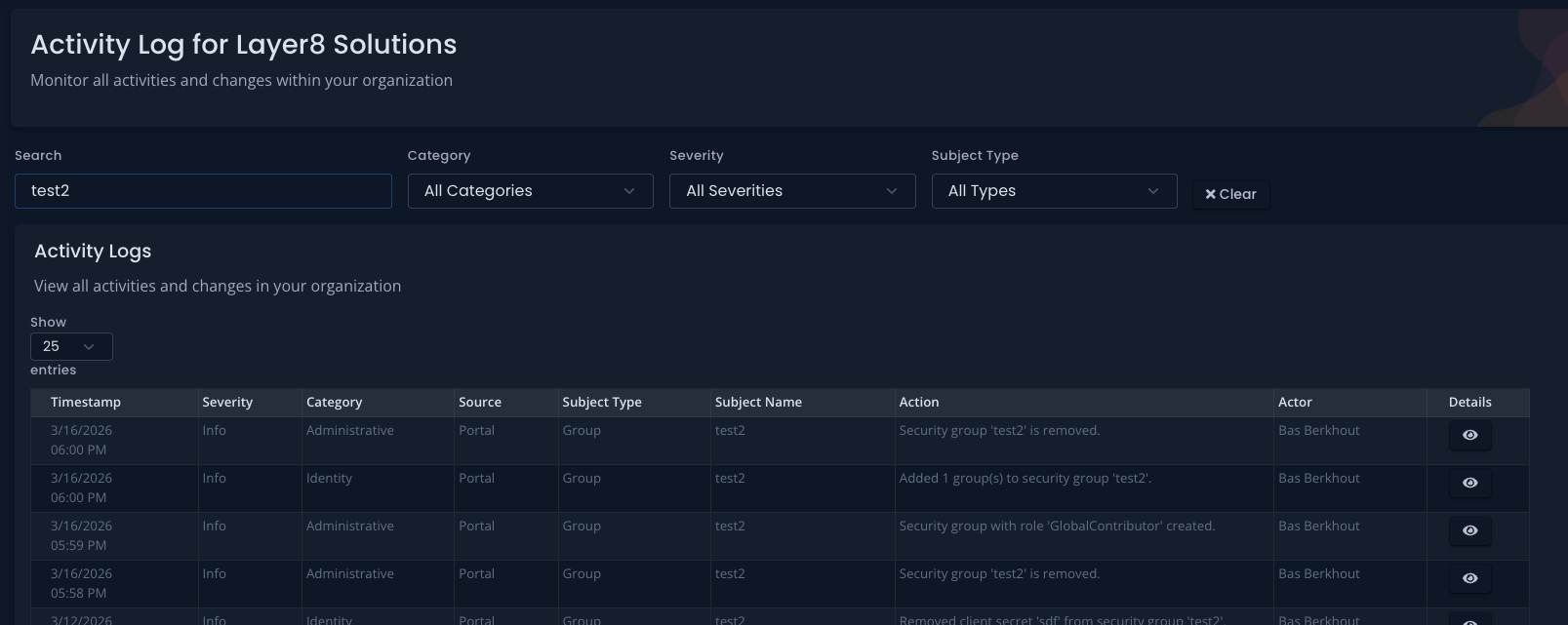Click Bas Berkhout in GlobalContributor row
This screenshot has height=625, width=1568.
[x=1318, y=526]
